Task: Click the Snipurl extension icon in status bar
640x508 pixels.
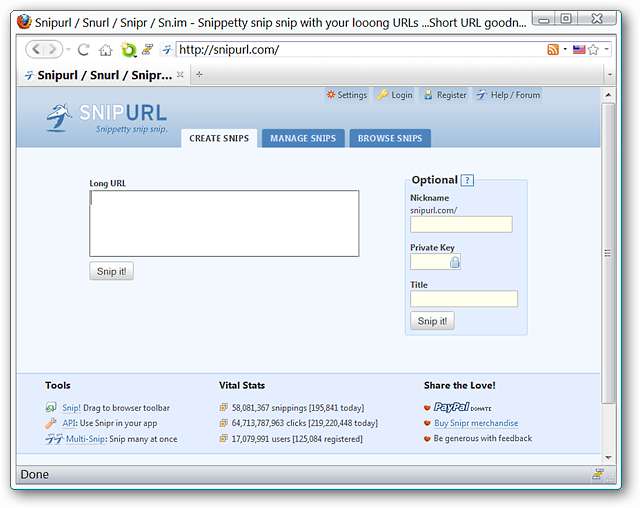Action: (x=598, y=474)
